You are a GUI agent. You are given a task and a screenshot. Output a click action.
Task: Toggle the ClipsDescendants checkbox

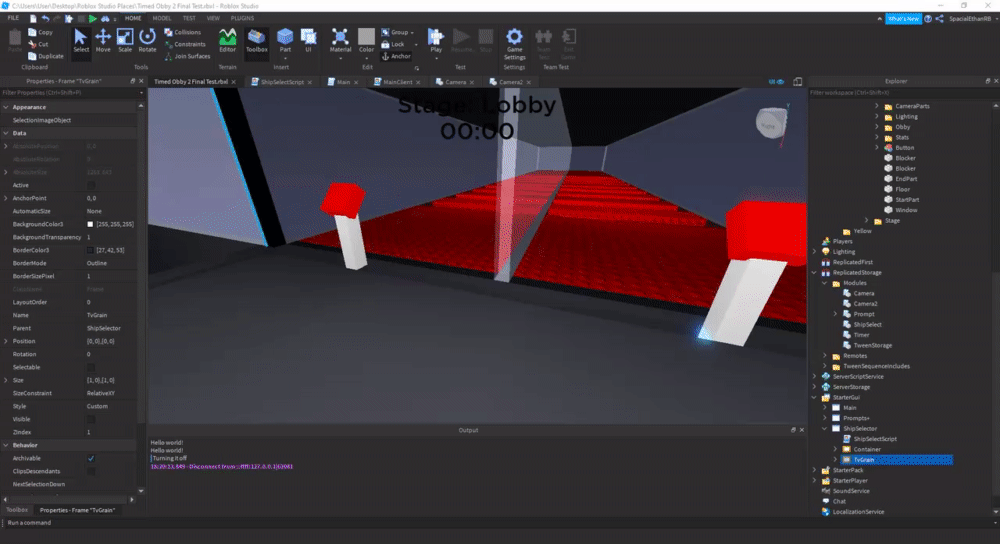point(91,471)
